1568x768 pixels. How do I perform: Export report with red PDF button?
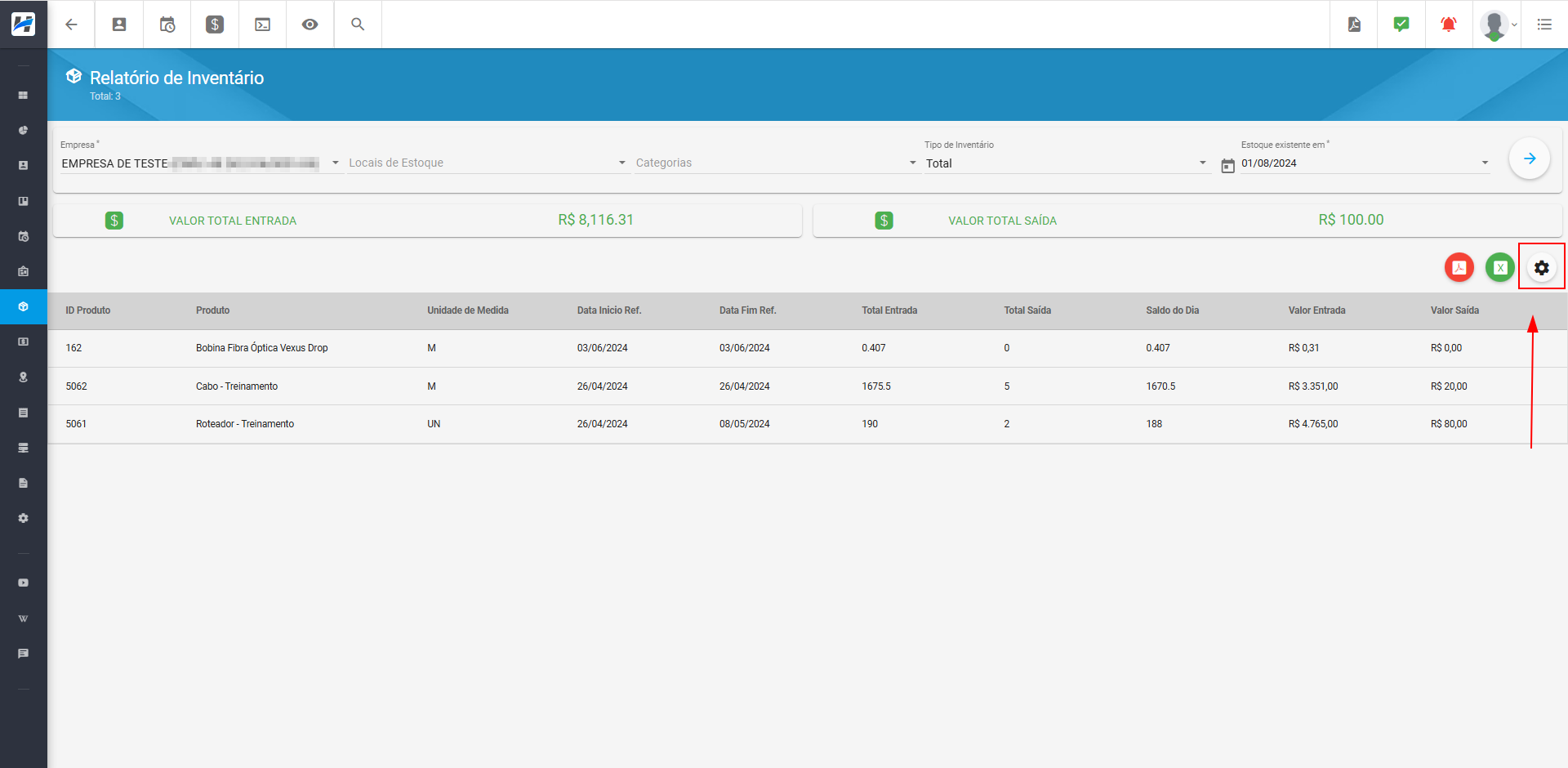[x=1459, y=267]
